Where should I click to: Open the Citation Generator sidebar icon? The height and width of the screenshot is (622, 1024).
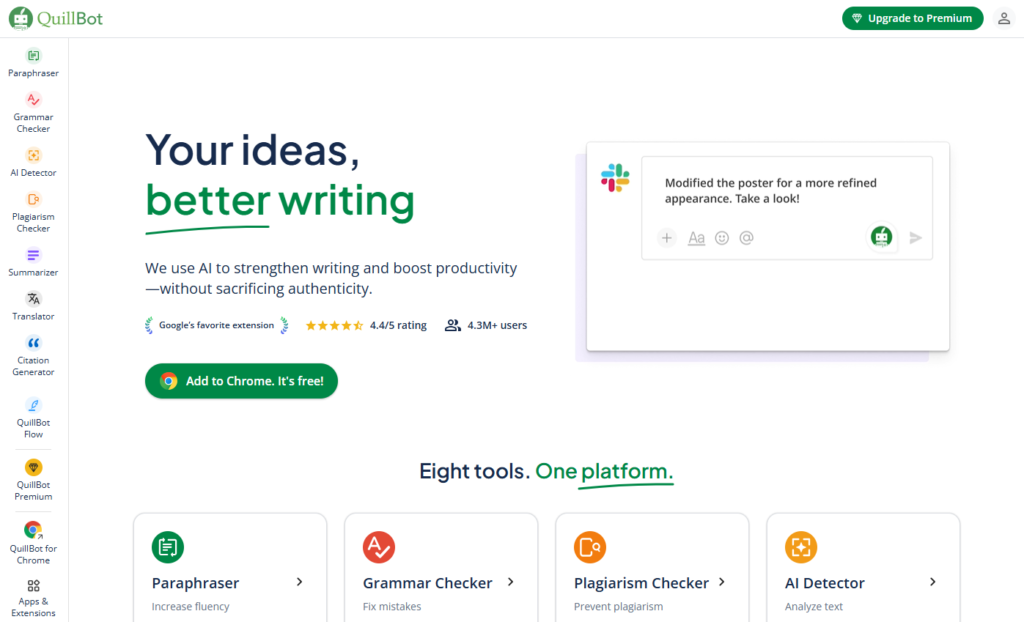pyautogui.click(x=34, y=343)
